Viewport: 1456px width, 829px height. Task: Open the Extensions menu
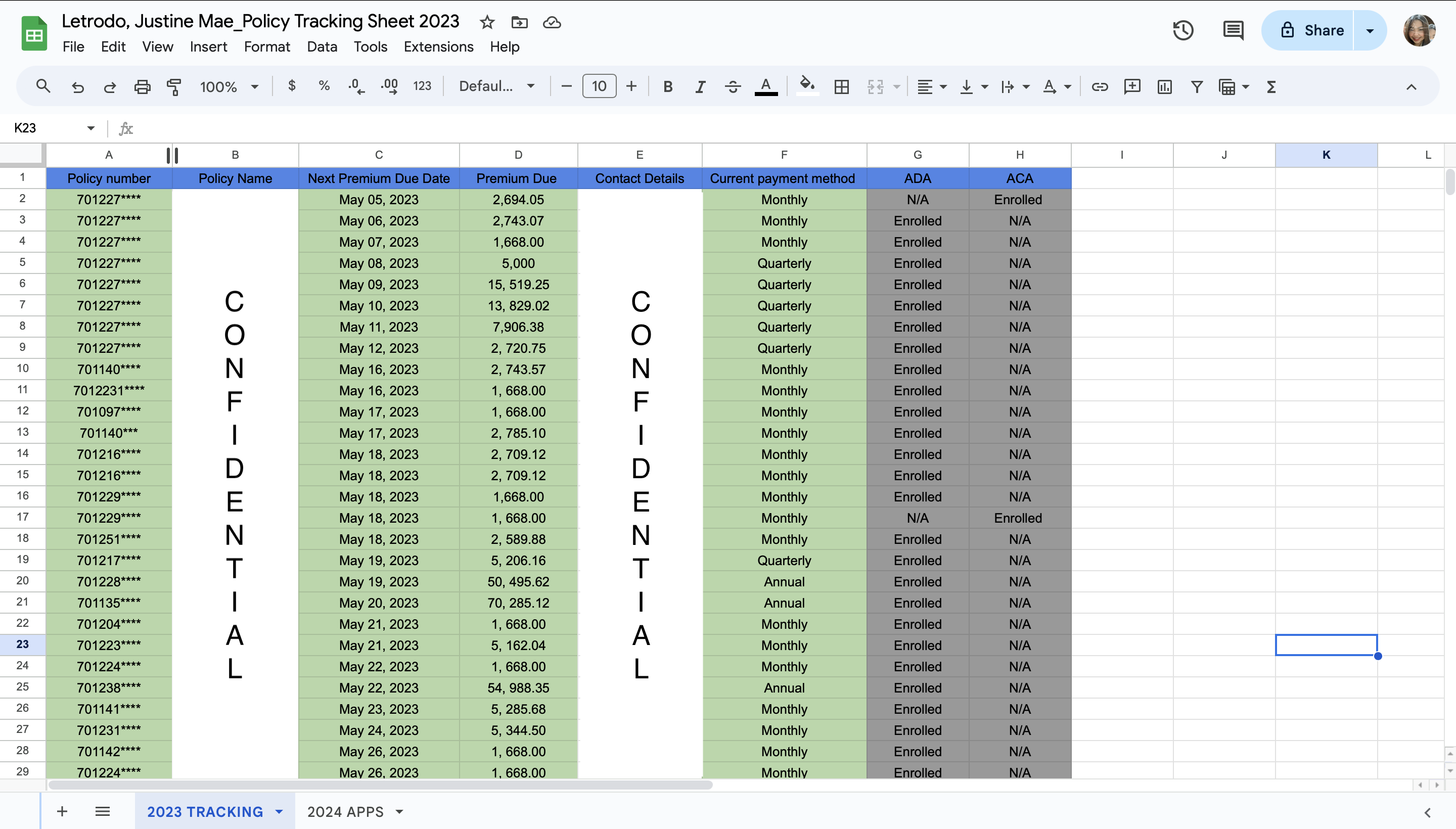coord(438,47)
